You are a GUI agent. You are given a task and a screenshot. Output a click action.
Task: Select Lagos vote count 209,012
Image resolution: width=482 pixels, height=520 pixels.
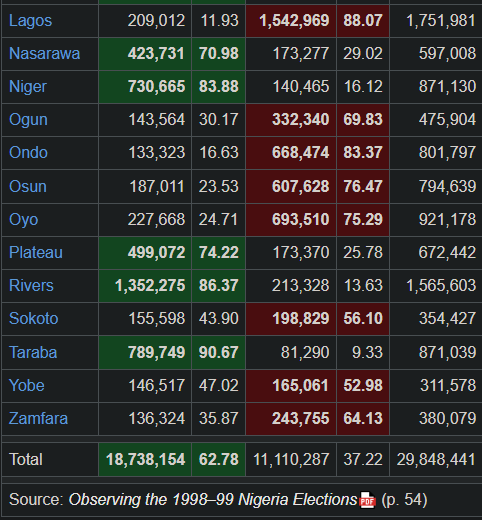pyautogui.click(x=156, y=21)
